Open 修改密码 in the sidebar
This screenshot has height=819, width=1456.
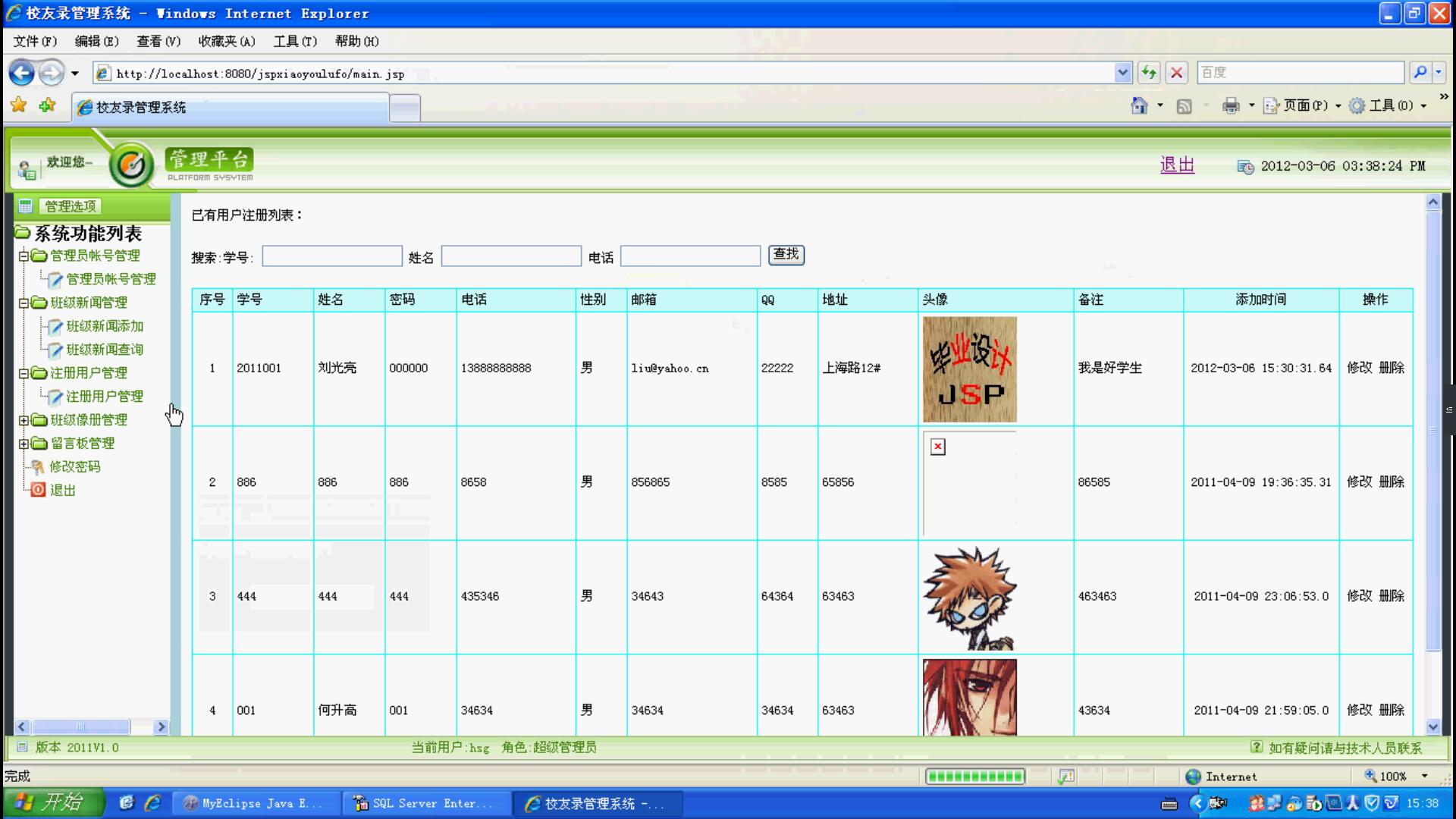74,467
